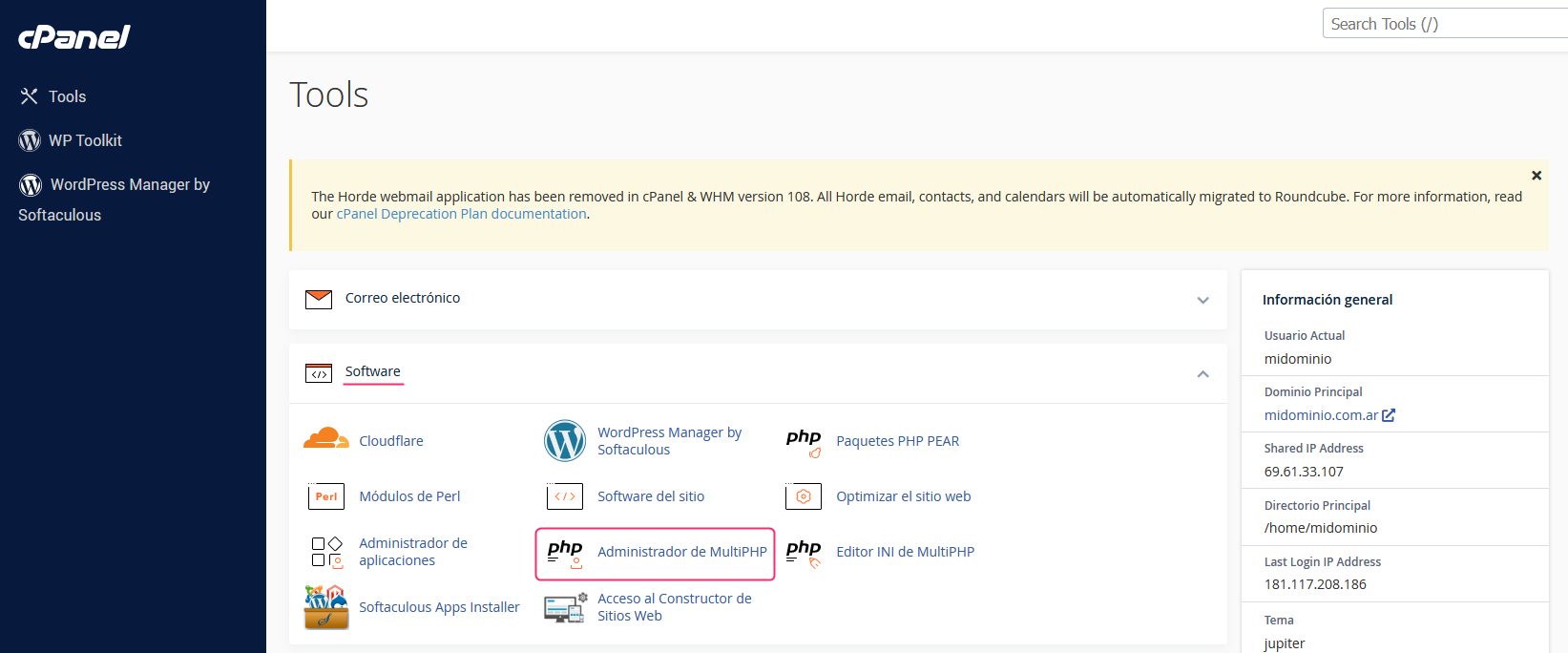Expand the Correo electrónico section
The width and height of the screenshot is (1568, 653).
coord(1202,300)
